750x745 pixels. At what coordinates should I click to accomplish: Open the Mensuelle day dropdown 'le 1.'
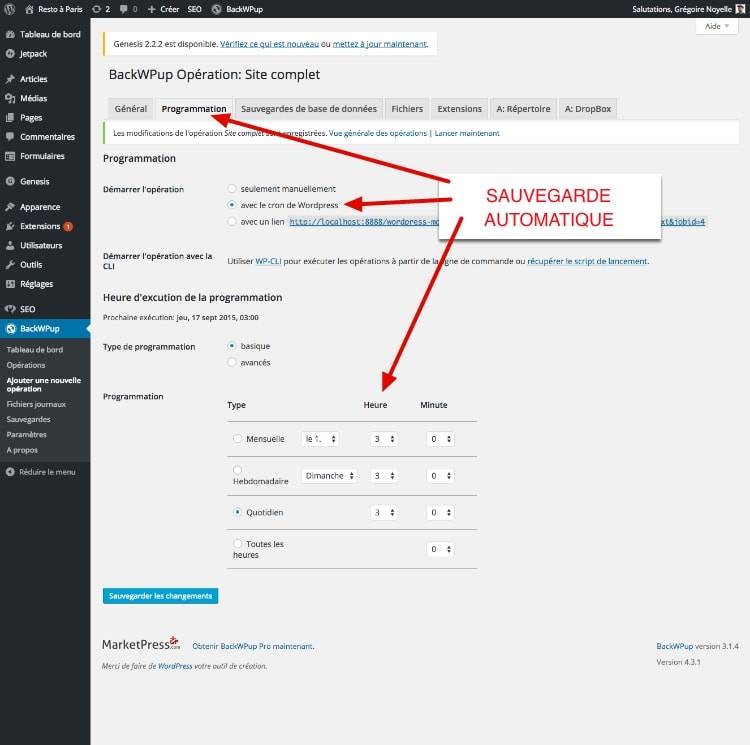point(320,438)
